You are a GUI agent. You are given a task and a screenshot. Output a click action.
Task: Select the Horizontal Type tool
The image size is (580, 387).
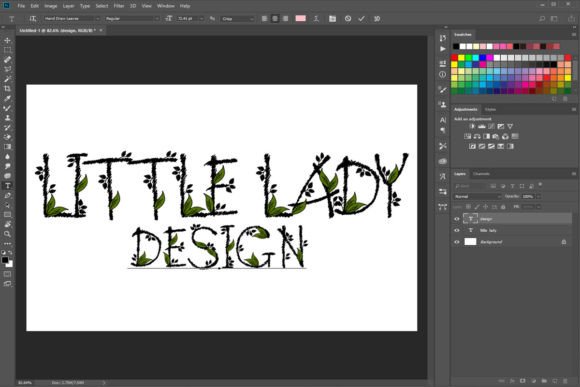pos(7,186)
